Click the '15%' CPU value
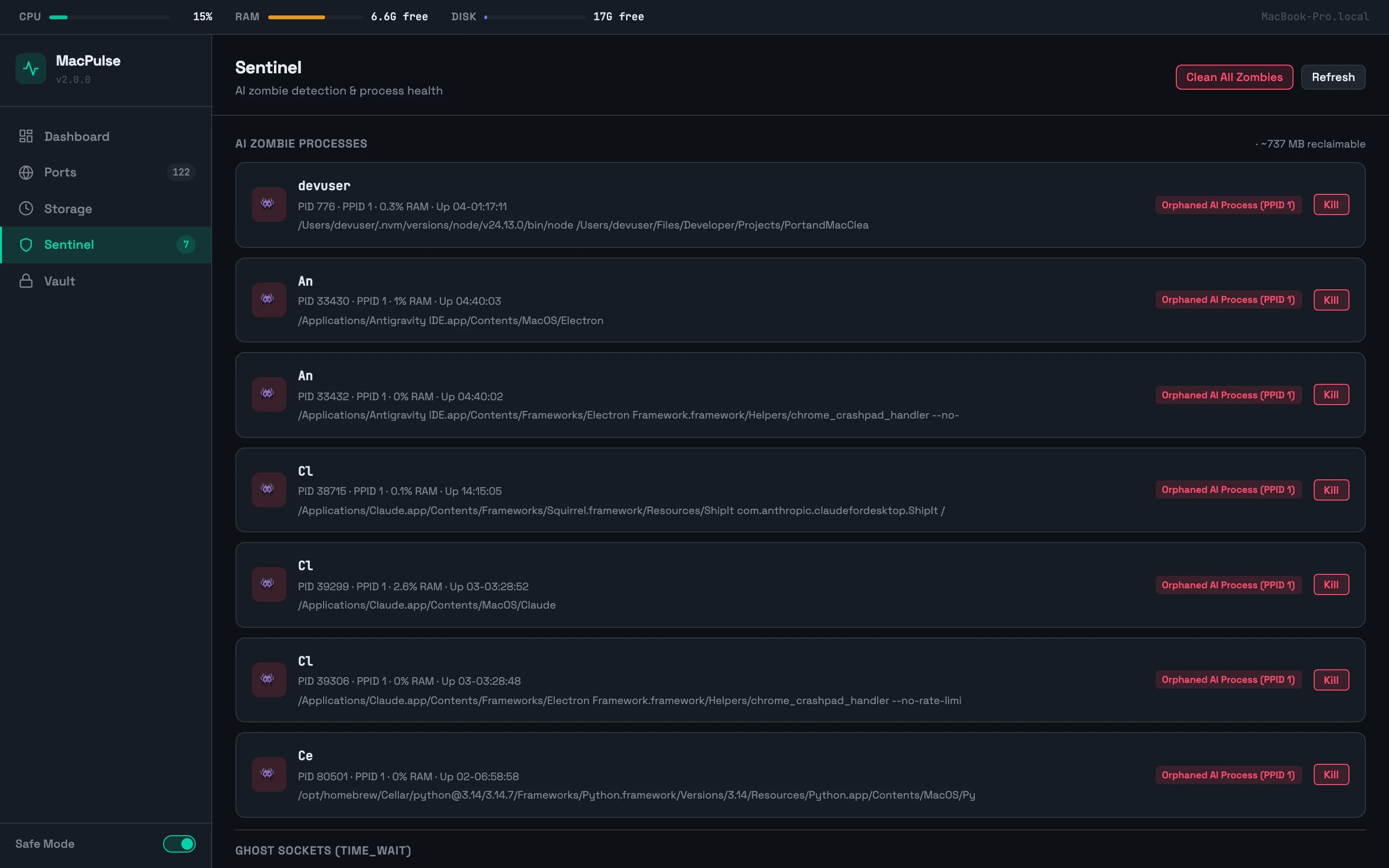This screenshot has height=868, width=1389. 203,17
